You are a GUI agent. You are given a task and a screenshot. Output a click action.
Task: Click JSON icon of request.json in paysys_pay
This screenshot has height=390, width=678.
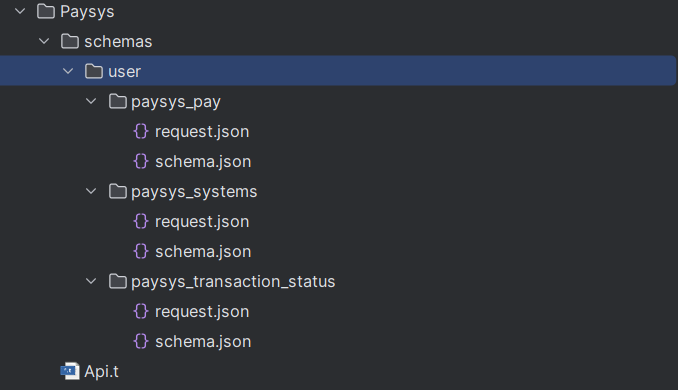pos(141,131)
